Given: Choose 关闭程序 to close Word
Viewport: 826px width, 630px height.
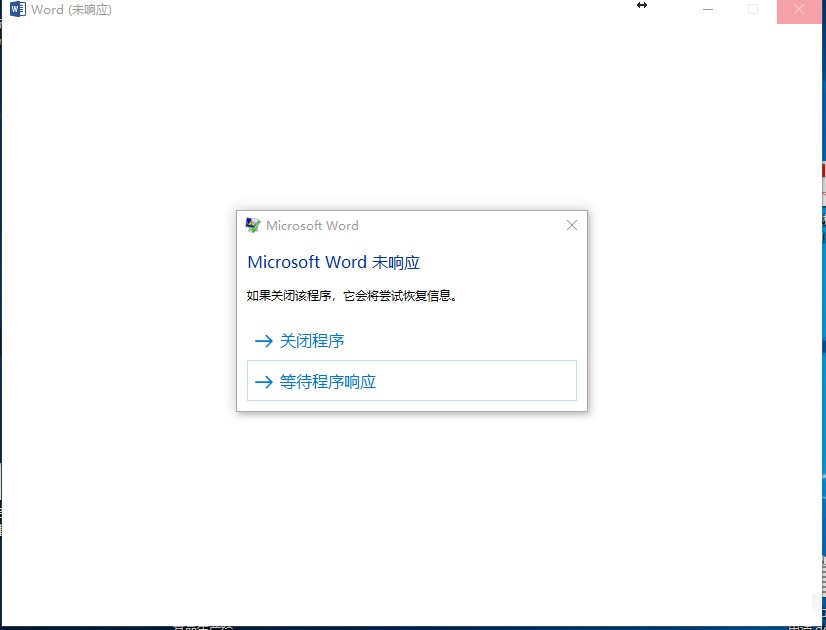Looking at the screenshot, I should tap(411, 341).
